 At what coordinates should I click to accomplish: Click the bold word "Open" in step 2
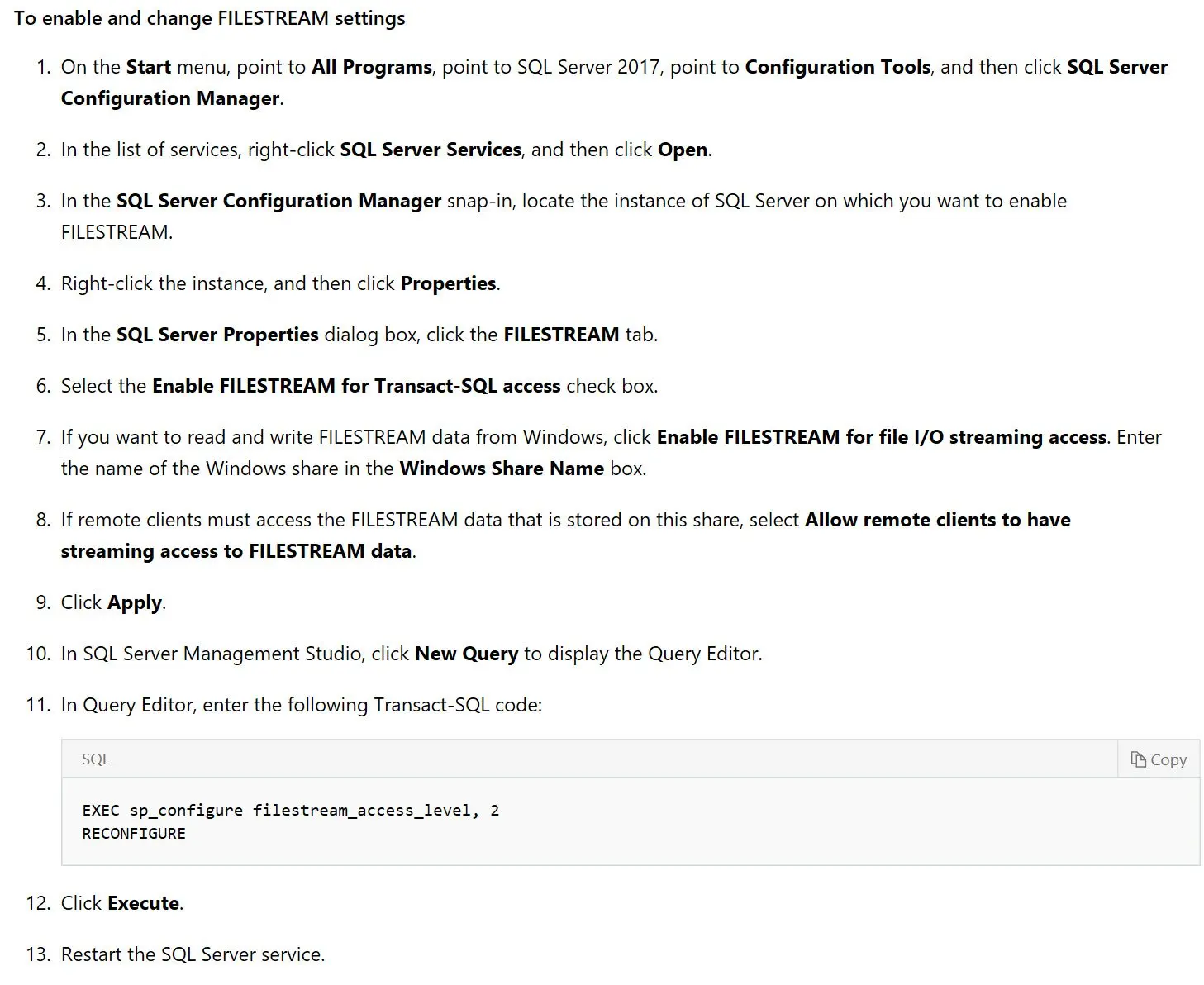(x=683, y=150)
